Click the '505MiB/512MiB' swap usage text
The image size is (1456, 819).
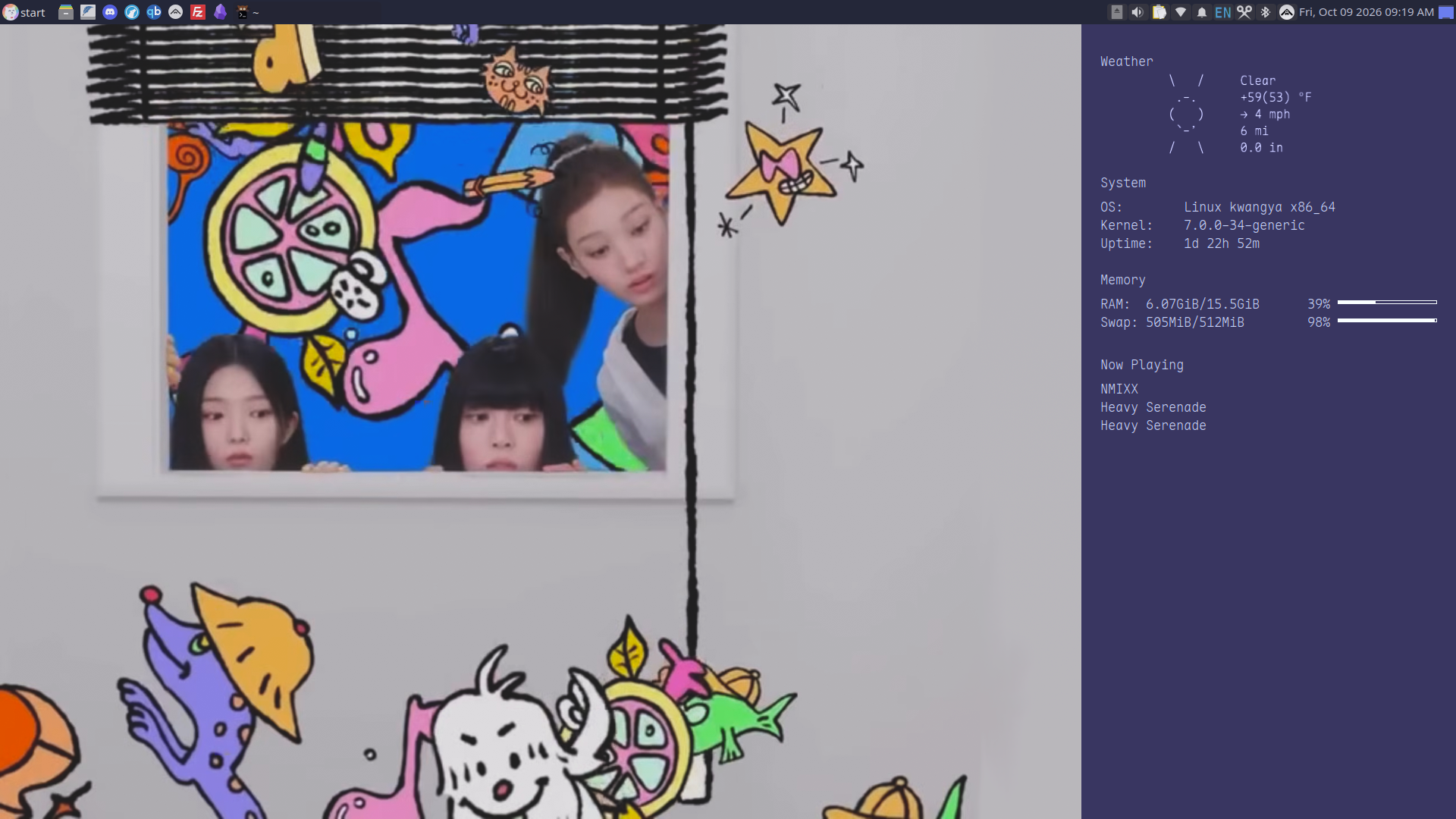coord(1194,322)
